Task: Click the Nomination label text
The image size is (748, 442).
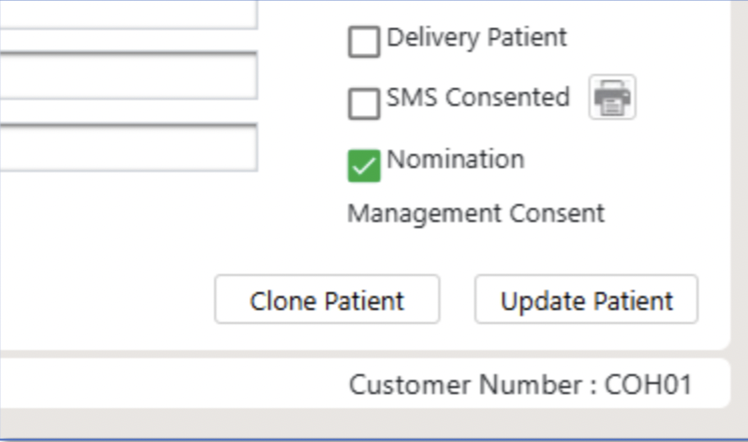Action: [455, 159]
